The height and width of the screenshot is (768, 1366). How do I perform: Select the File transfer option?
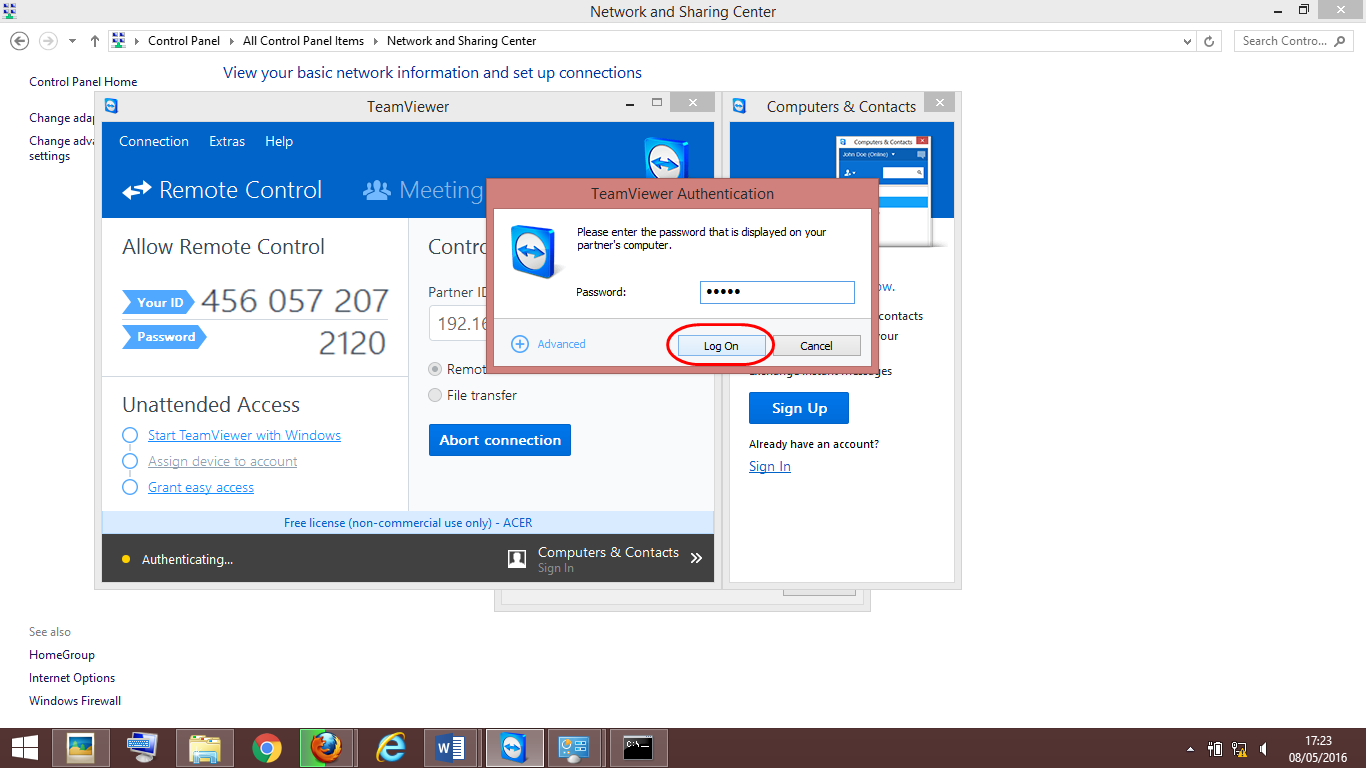click(x=435, y=395)
